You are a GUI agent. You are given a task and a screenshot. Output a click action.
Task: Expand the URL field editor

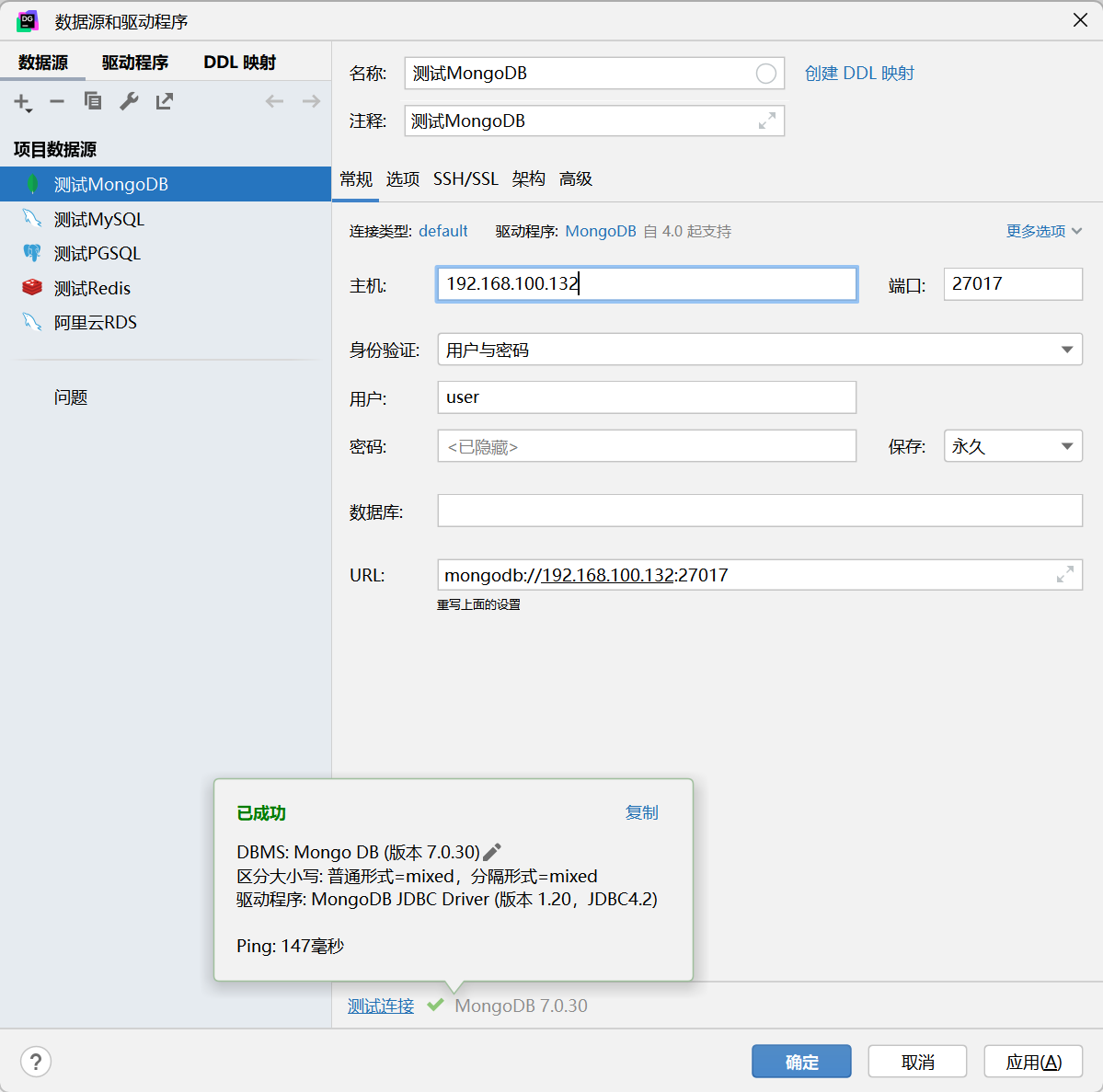pos(1065,575)
